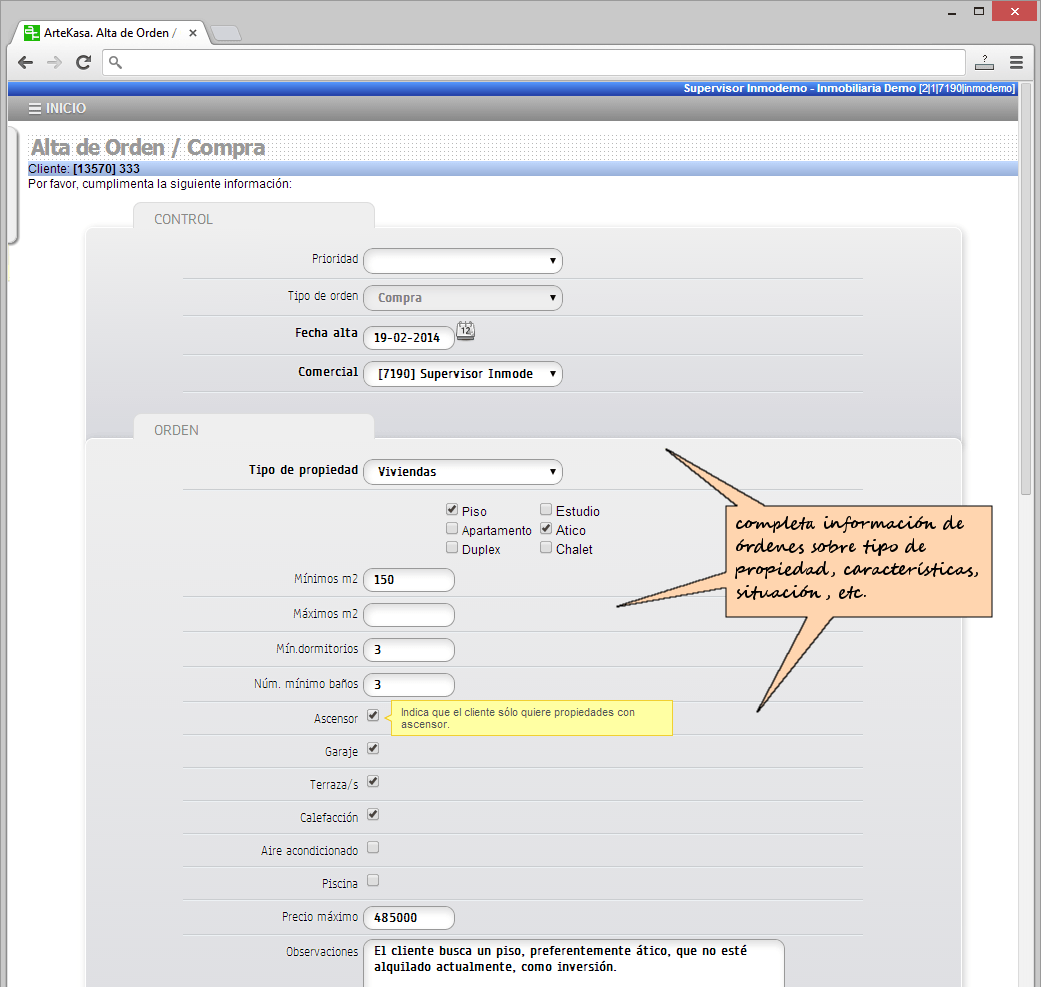1041x987 pixels.
Task: Open the Chrome menu hamburger icon
Action: point(1016,62)
